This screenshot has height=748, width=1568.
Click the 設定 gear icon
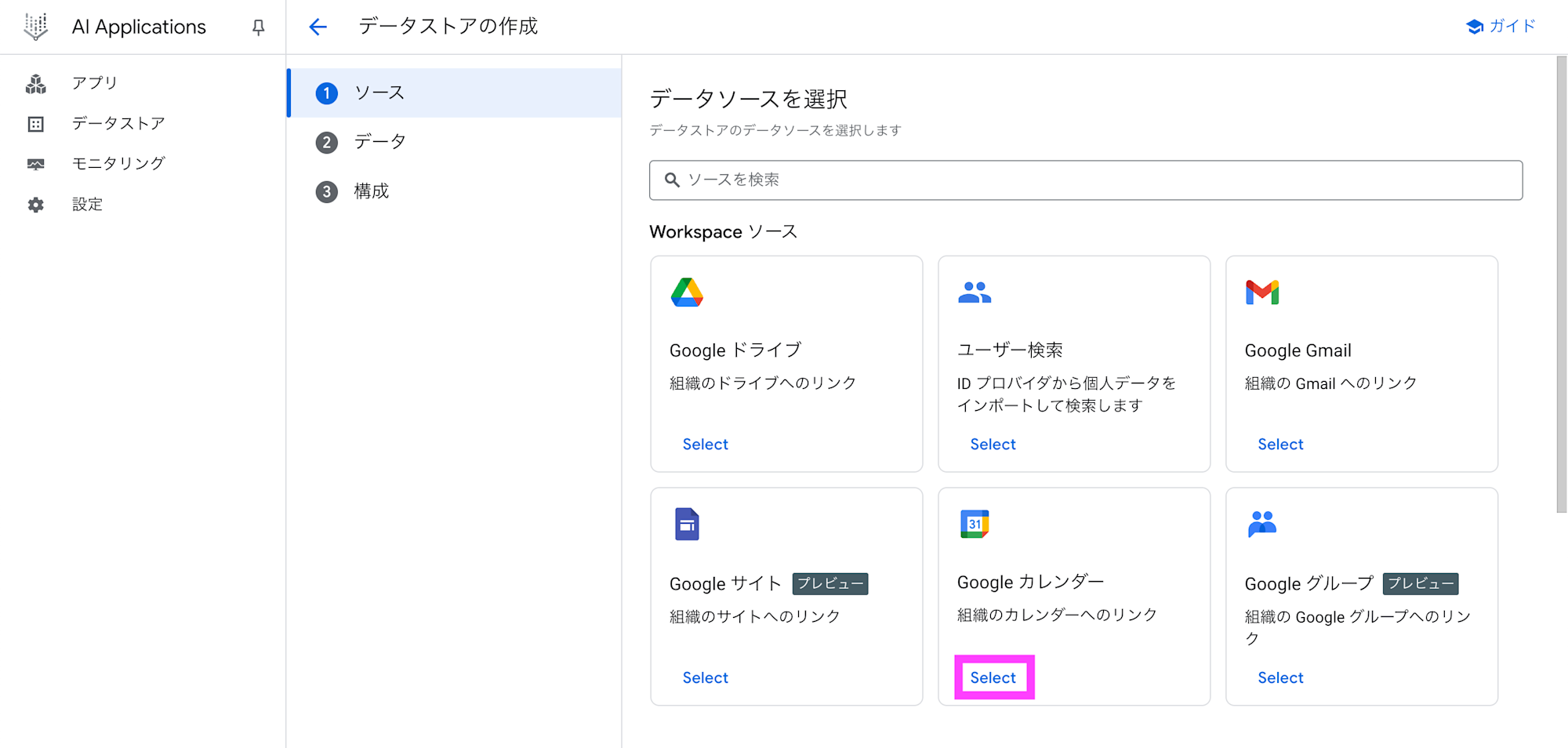36,205
